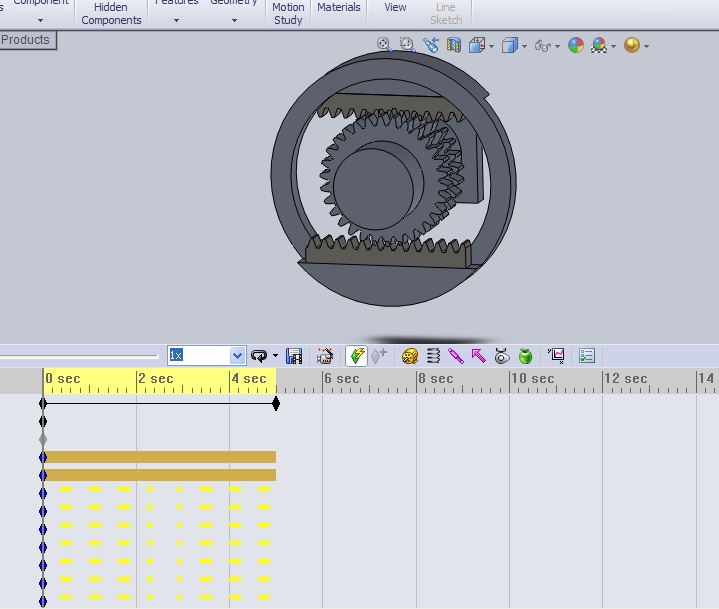Click the Materials ribbon button
This screenshot has height=609, width=719.
339,7
